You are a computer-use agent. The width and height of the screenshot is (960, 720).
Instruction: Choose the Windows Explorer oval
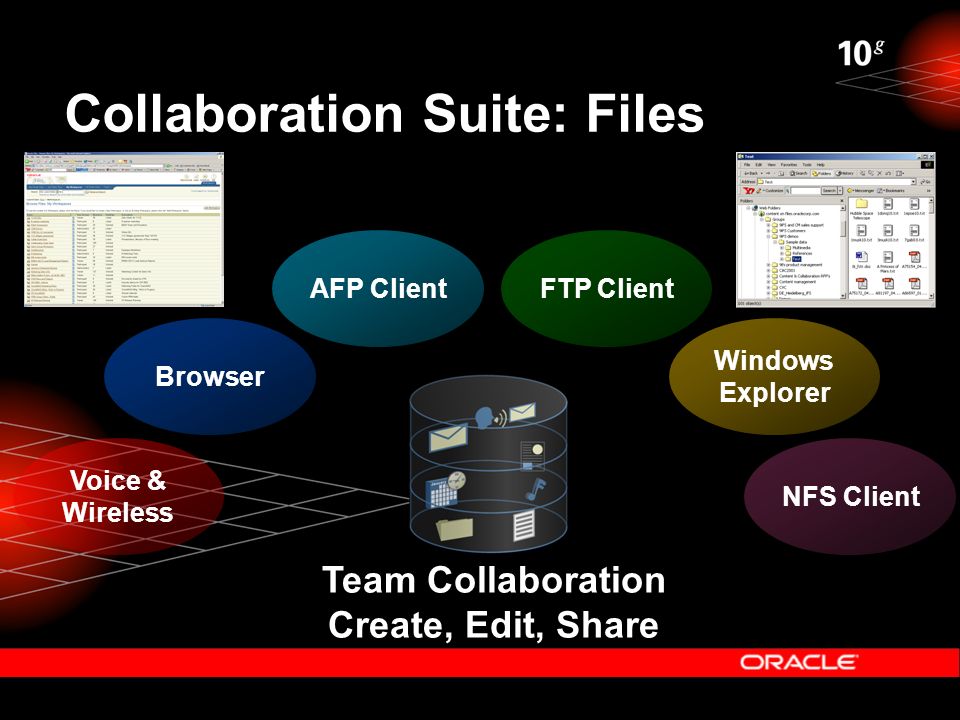click(774, 376)
